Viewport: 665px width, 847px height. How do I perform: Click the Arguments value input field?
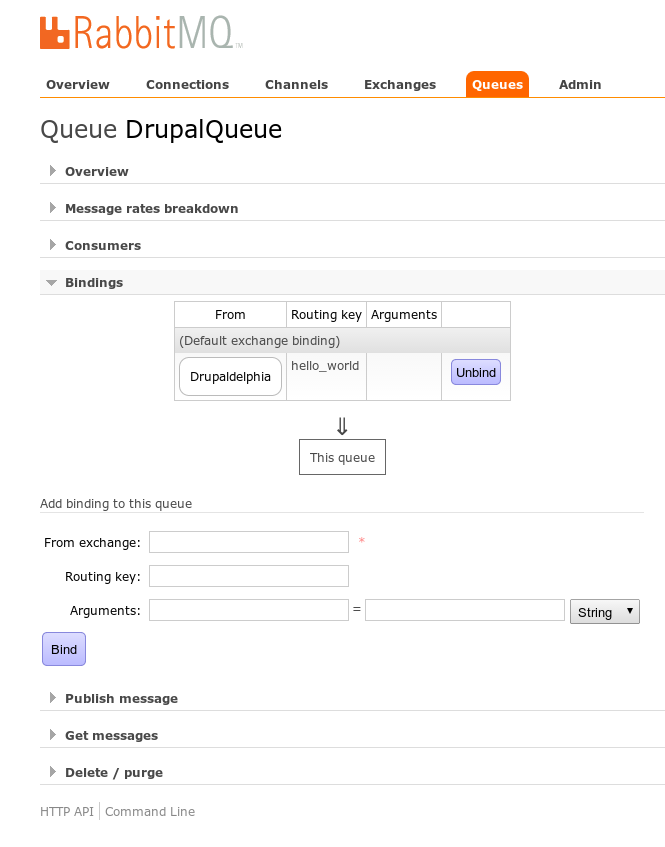465,610
